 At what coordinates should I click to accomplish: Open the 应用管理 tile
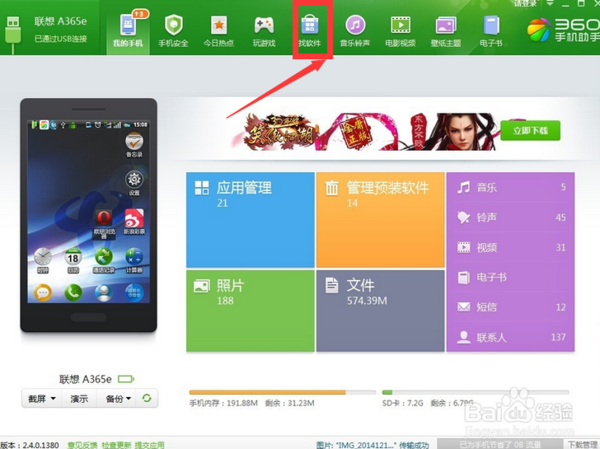(250, 220)
